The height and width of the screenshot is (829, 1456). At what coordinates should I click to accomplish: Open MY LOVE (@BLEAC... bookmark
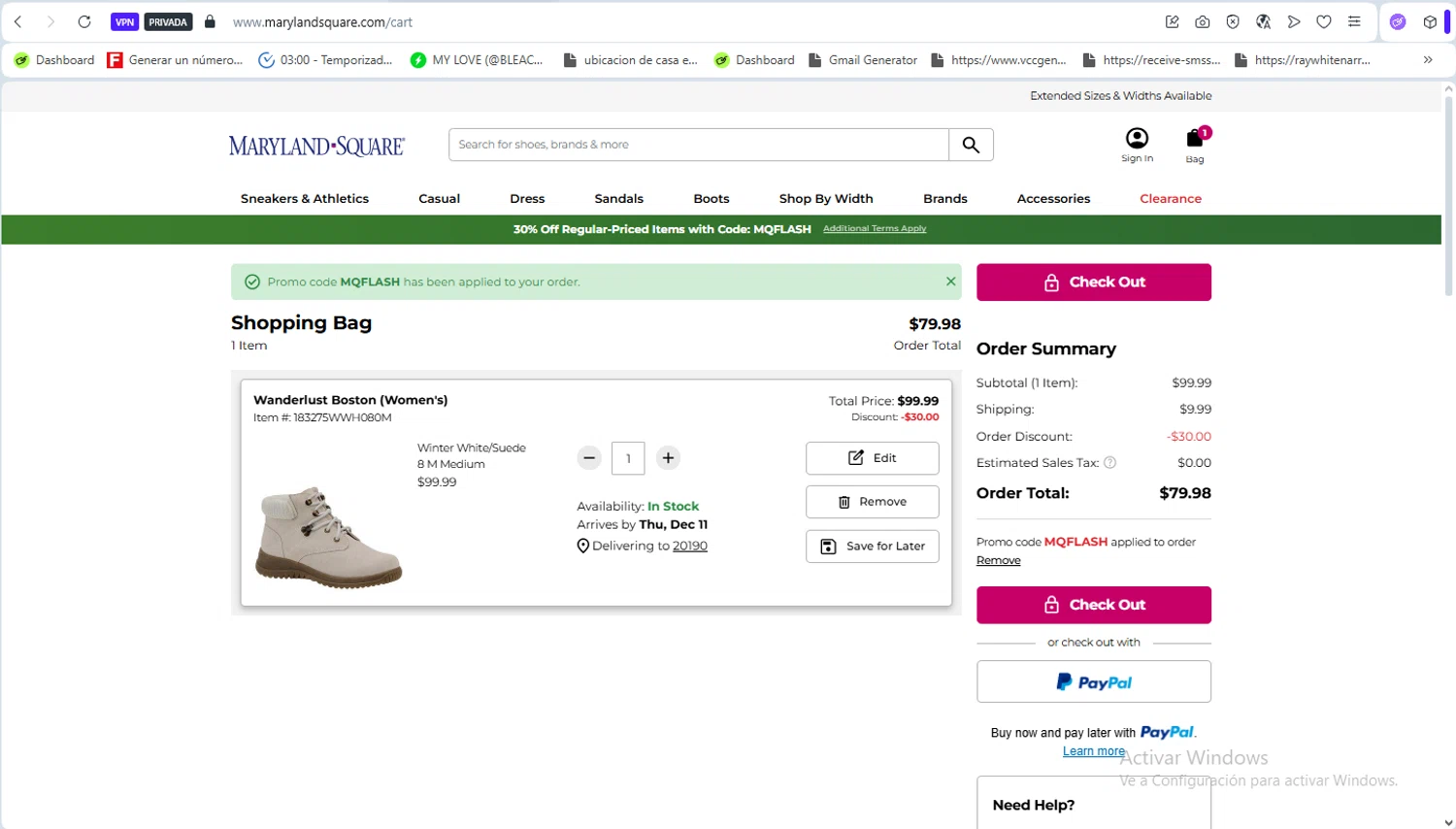point(477,60)
